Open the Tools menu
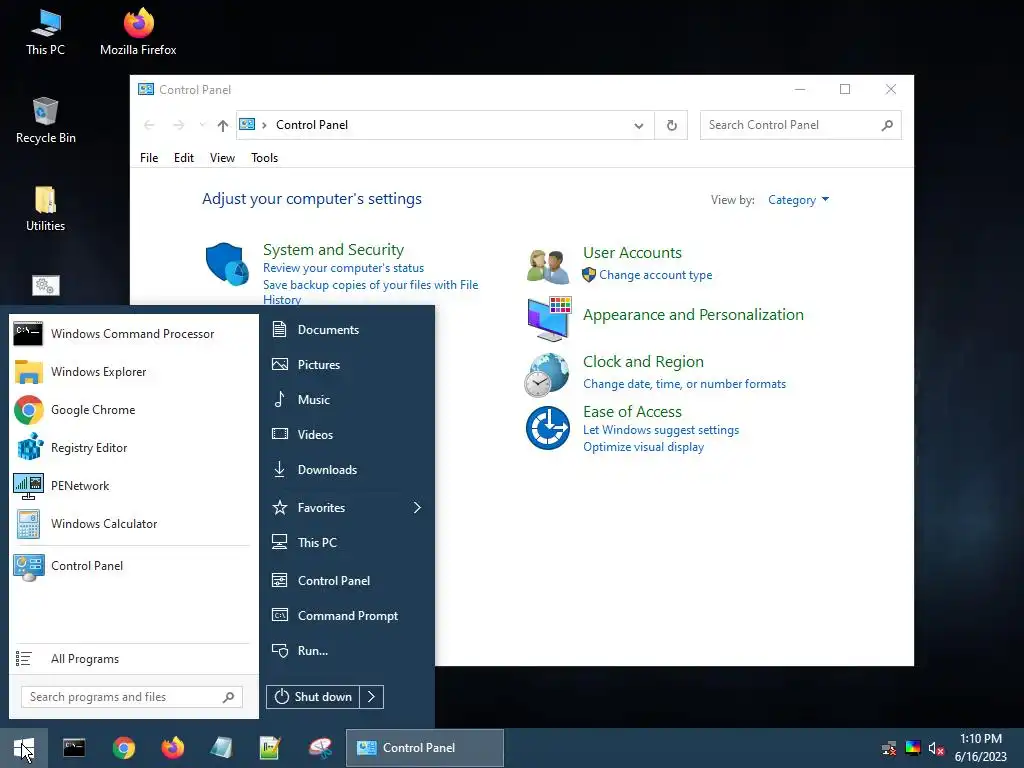The image size is (1024, 768). (x=264, y=158)
